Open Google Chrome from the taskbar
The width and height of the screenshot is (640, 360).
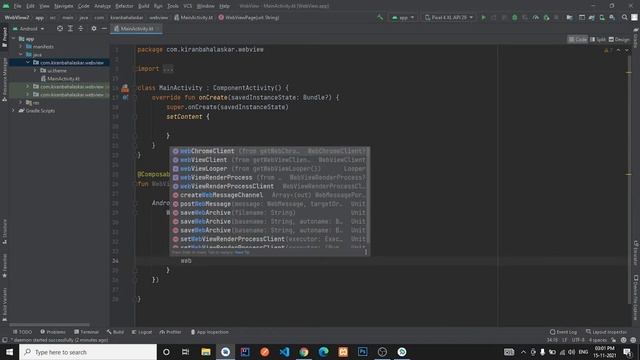[x=304, y=352]
